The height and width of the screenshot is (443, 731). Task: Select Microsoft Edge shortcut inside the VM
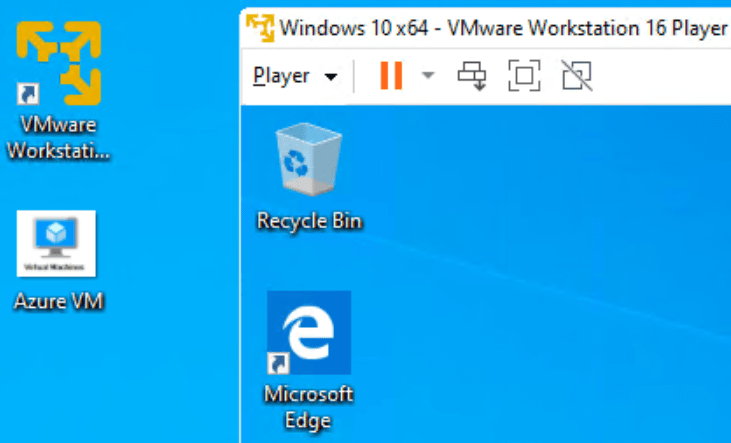click(x=309, y=332)
